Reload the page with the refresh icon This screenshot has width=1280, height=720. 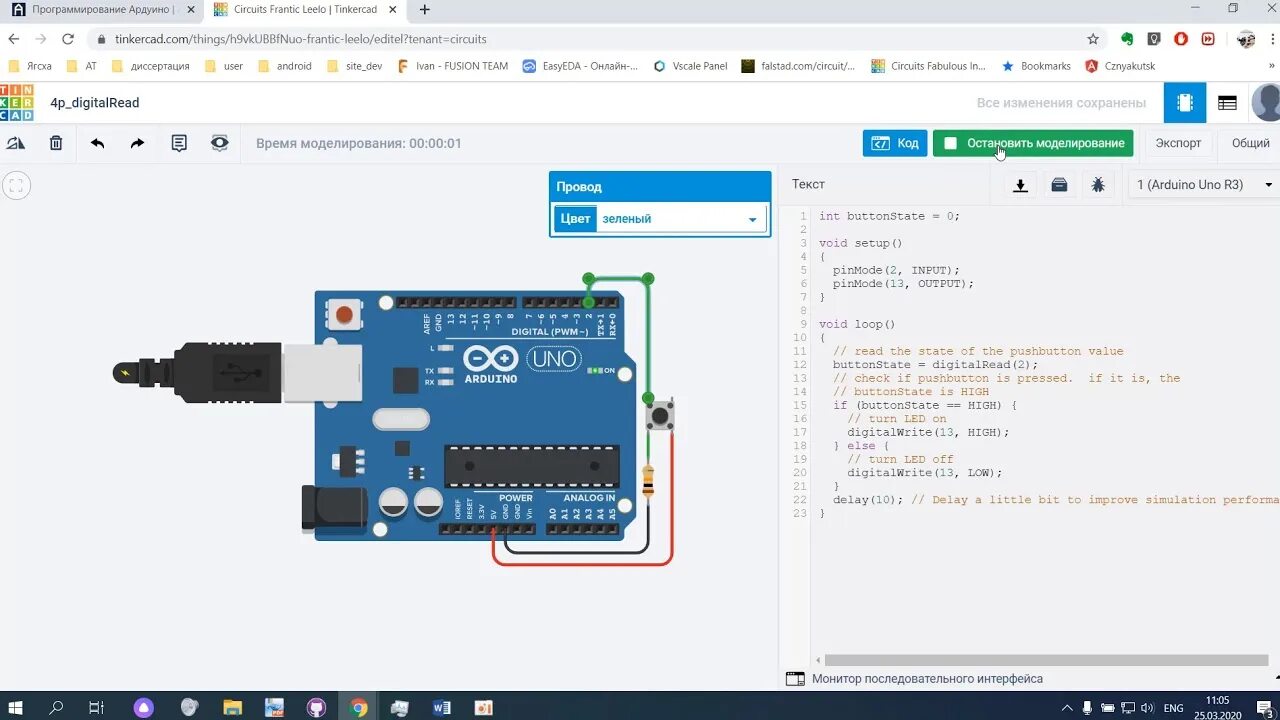click(x=68, y=39)
